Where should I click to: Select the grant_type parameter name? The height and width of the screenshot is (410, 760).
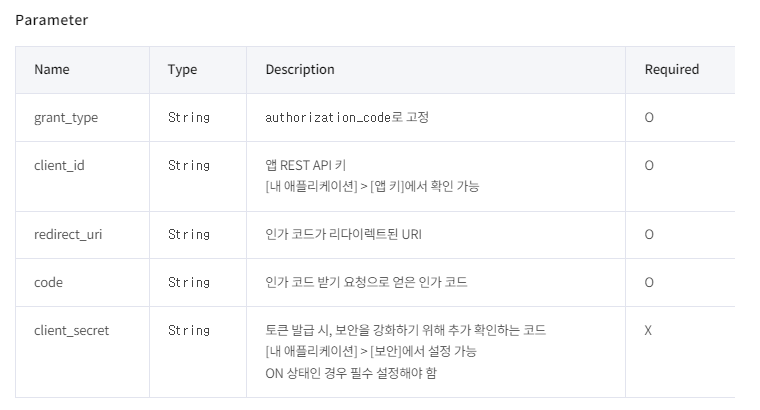point(66,118)
